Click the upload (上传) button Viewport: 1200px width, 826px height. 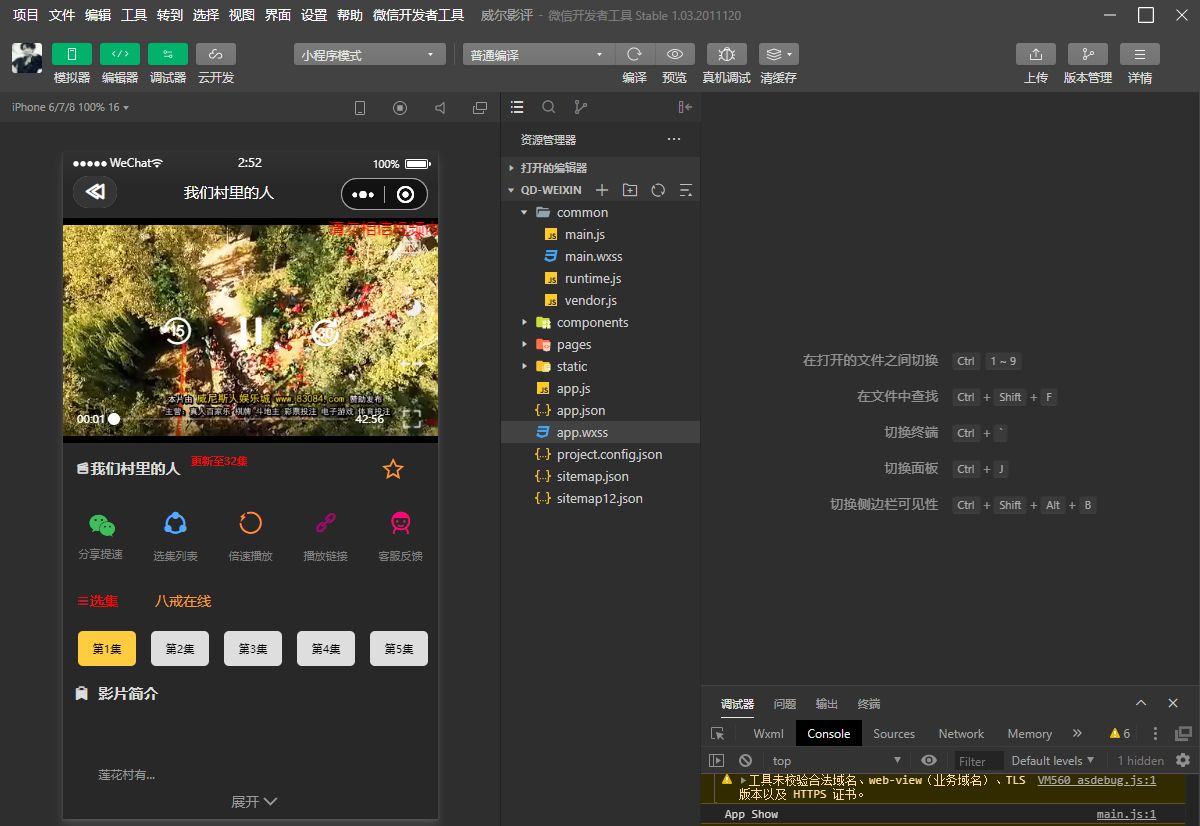[x=1036, y=54]
